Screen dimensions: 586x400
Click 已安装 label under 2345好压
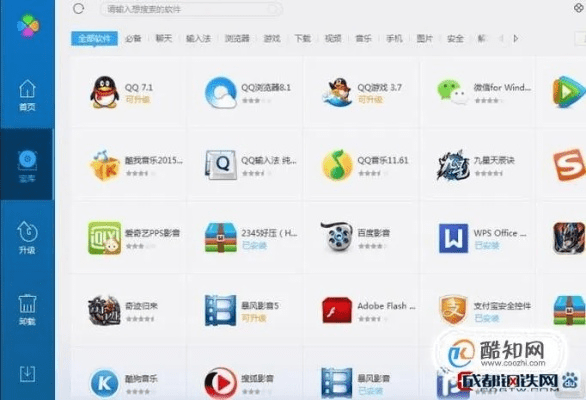pos(254,245)
